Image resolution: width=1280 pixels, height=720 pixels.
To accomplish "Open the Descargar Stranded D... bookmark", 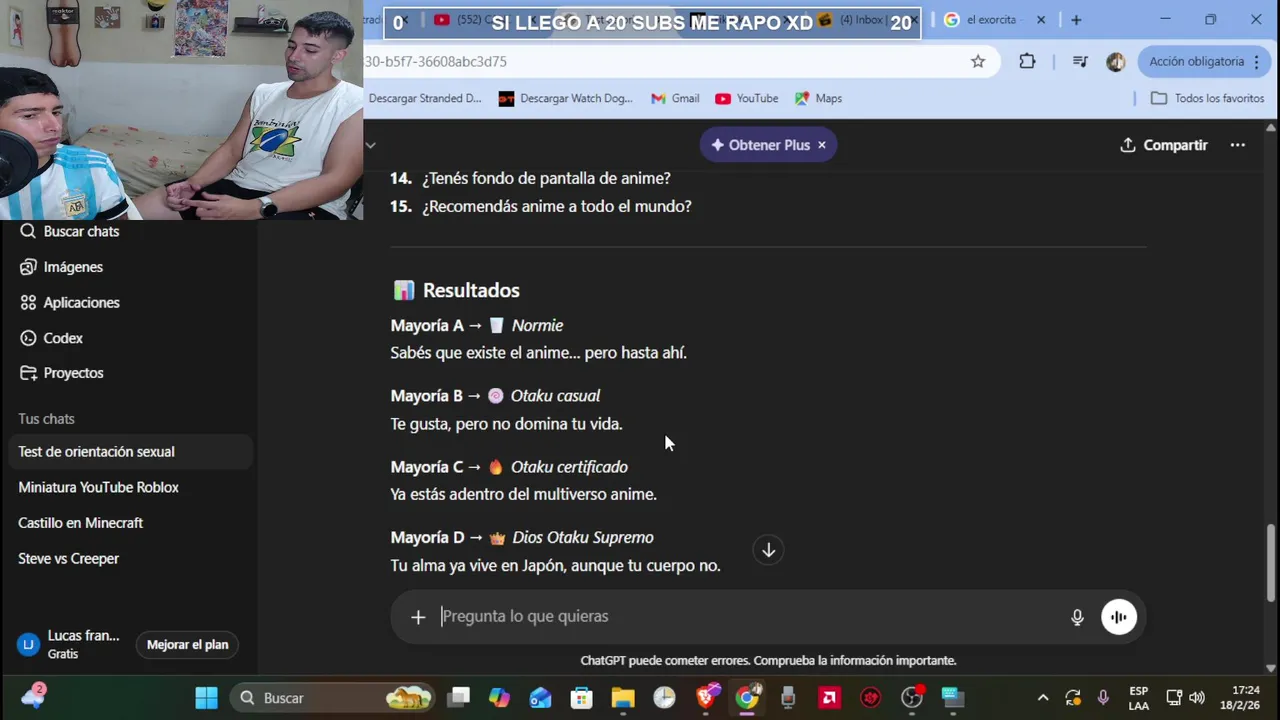I will pos(423,98).
